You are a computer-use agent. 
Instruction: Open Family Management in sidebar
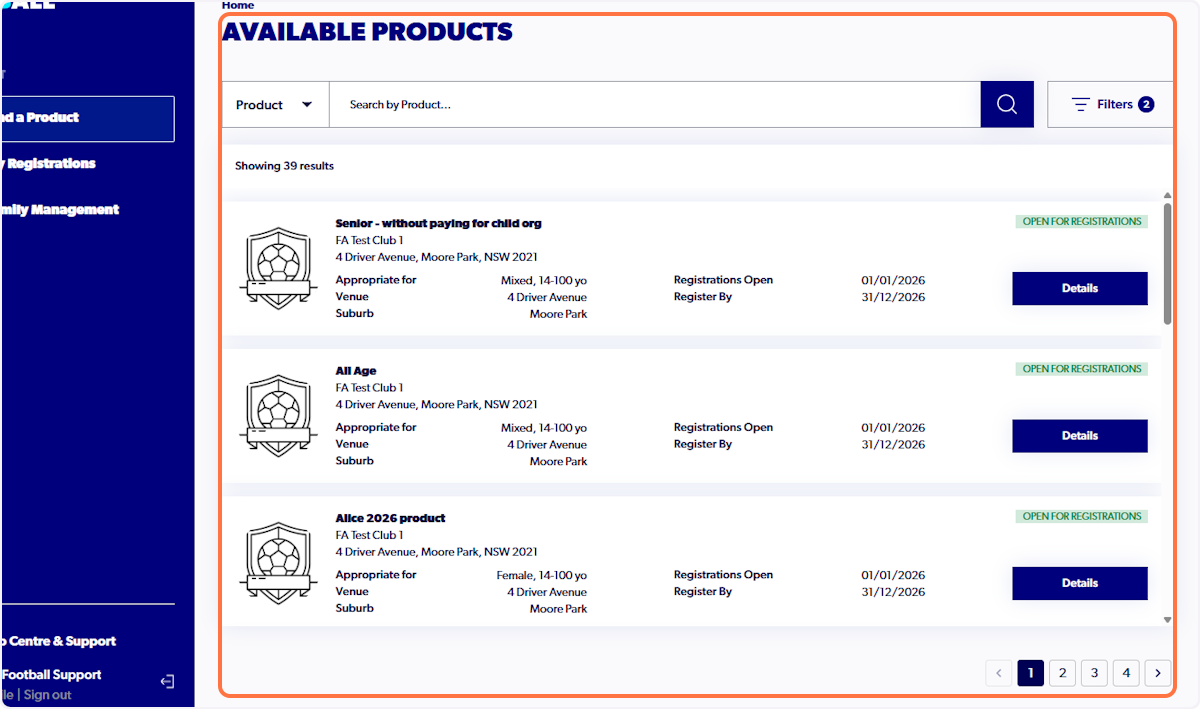60,209
